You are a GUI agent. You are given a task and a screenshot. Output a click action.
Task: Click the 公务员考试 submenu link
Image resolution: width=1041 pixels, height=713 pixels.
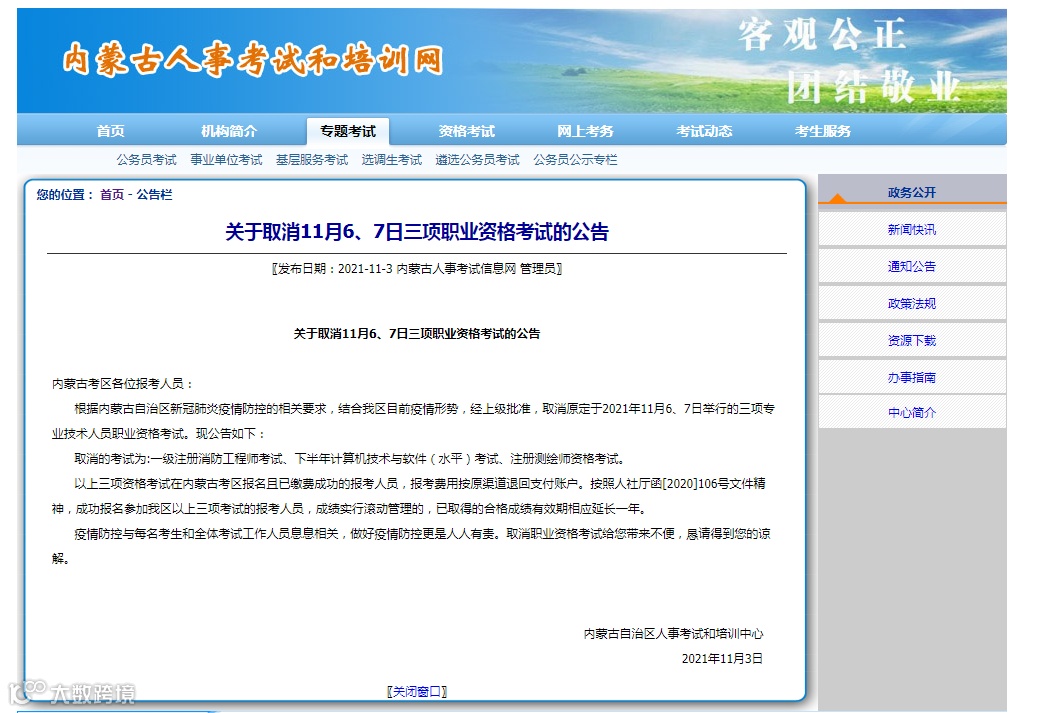coord(147,160)
